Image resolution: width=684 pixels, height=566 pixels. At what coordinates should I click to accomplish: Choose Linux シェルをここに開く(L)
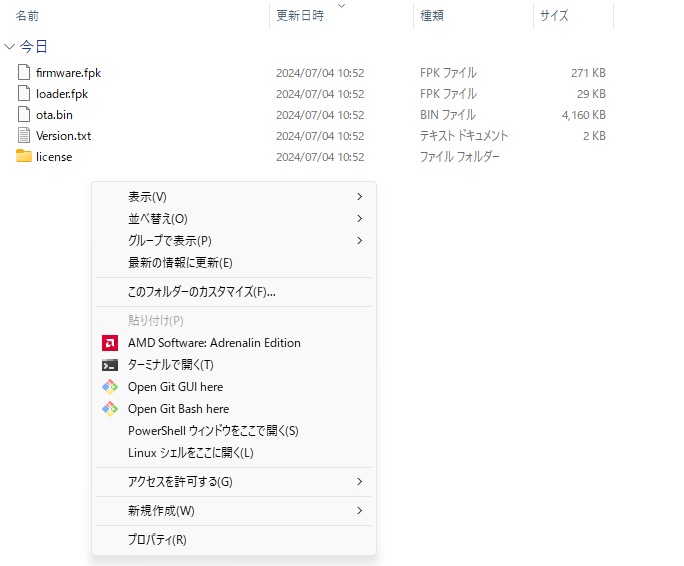tap(234, 453)
